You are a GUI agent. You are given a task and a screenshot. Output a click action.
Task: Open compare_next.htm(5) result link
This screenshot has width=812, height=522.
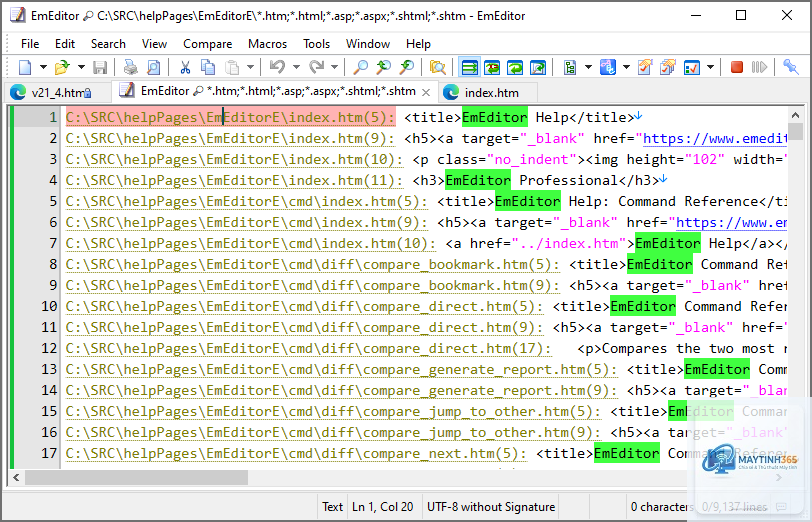click(x=296, y=454)
